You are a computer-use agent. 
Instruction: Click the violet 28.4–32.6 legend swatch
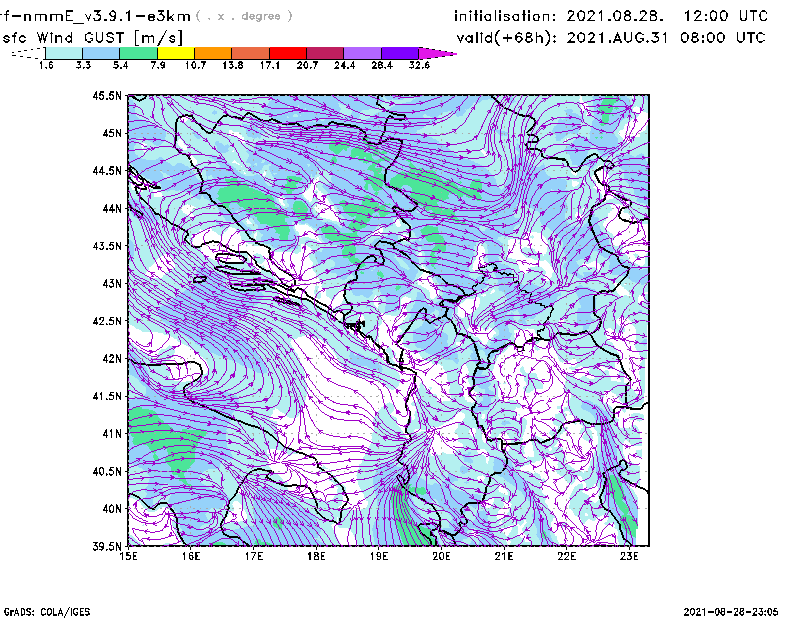400,53
